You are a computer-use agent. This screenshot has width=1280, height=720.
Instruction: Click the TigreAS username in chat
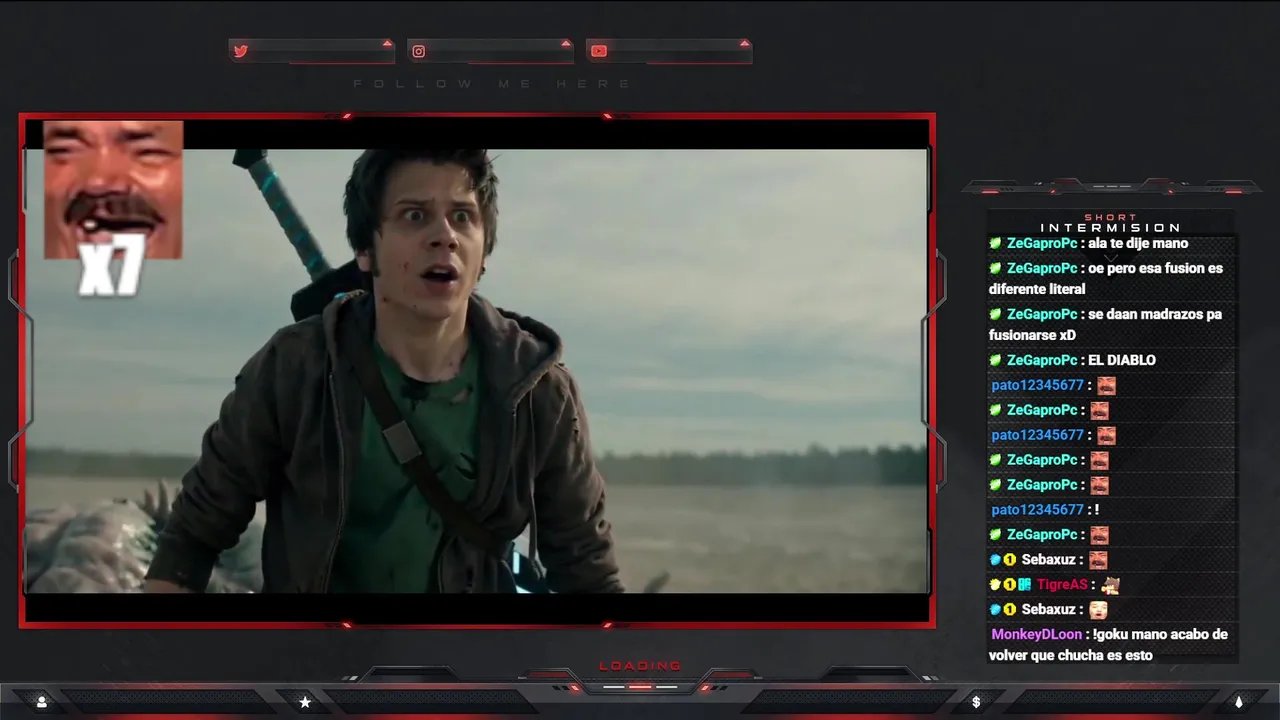1062,585
